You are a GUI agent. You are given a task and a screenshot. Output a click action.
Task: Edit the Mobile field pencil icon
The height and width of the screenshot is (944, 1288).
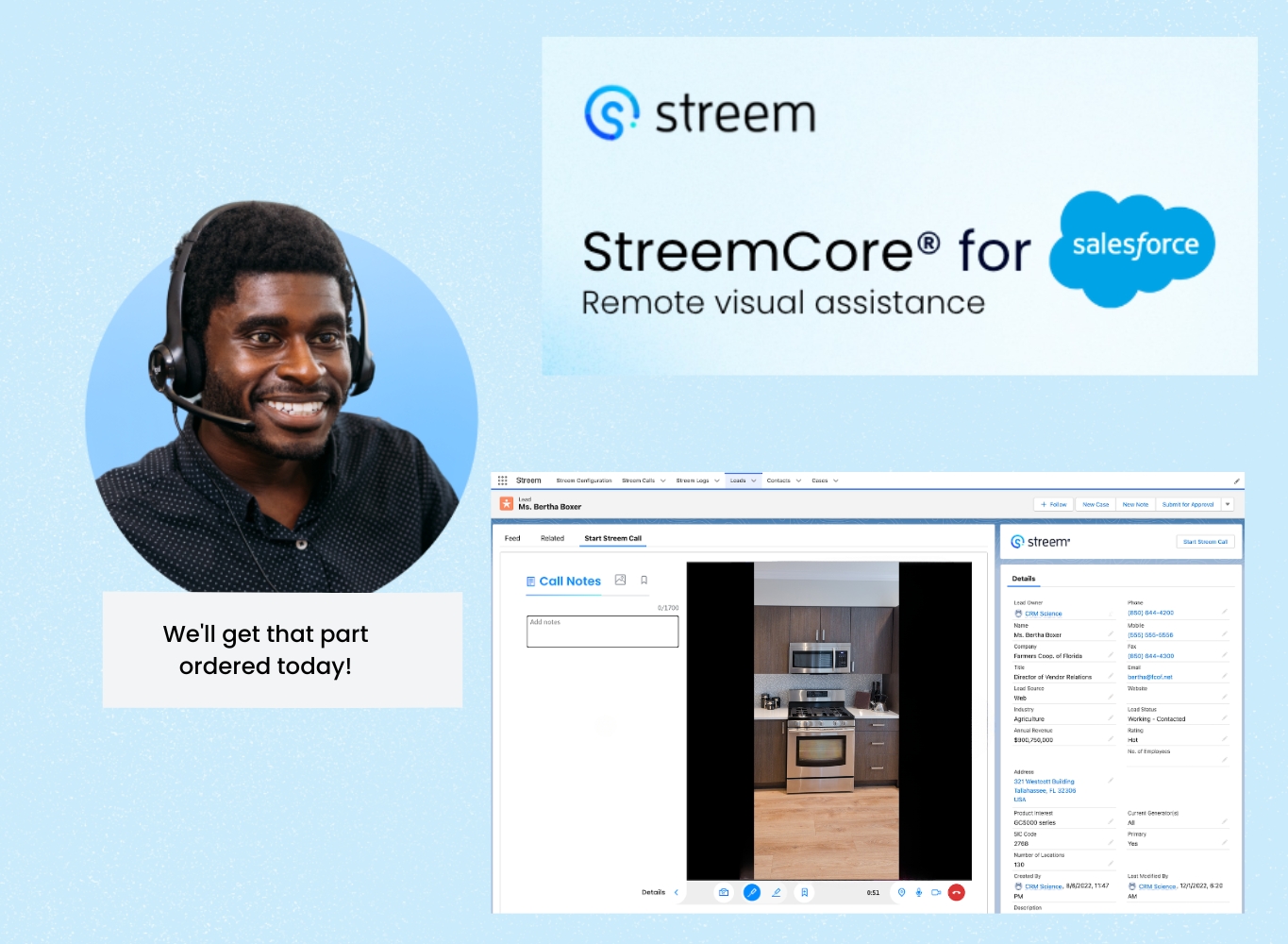coord(1225,633)
